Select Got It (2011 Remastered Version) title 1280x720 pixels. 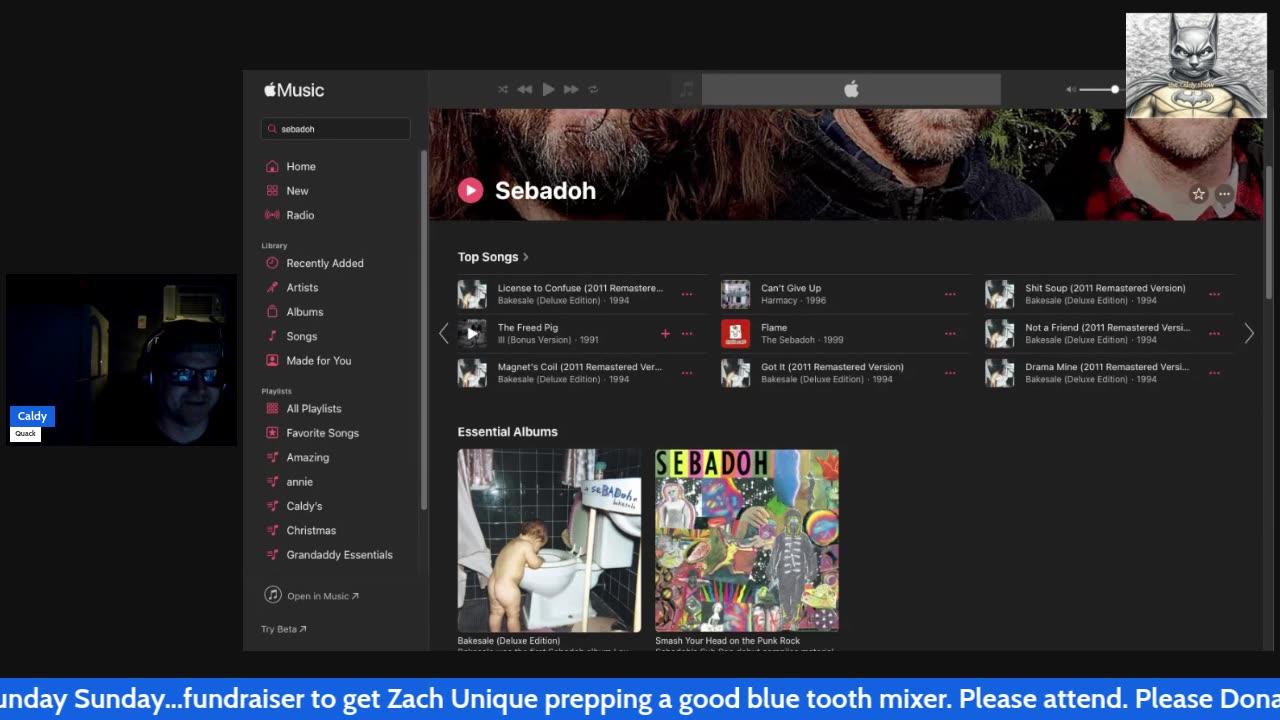point(832,367)
